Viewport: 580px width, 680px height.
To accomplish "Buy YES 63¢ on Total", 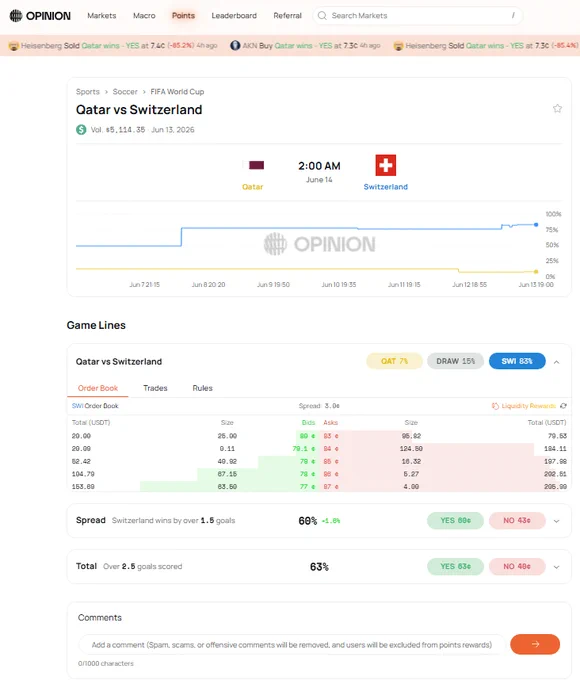I will pyautogui.click(x=455, y=566).
